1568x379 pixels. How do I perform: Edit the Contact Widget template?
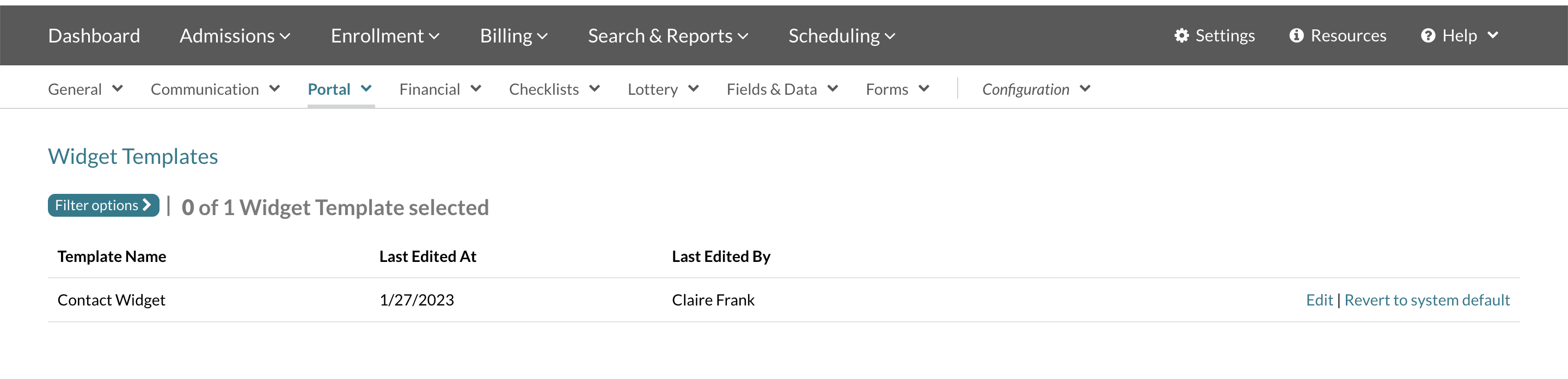[1319, 300]
